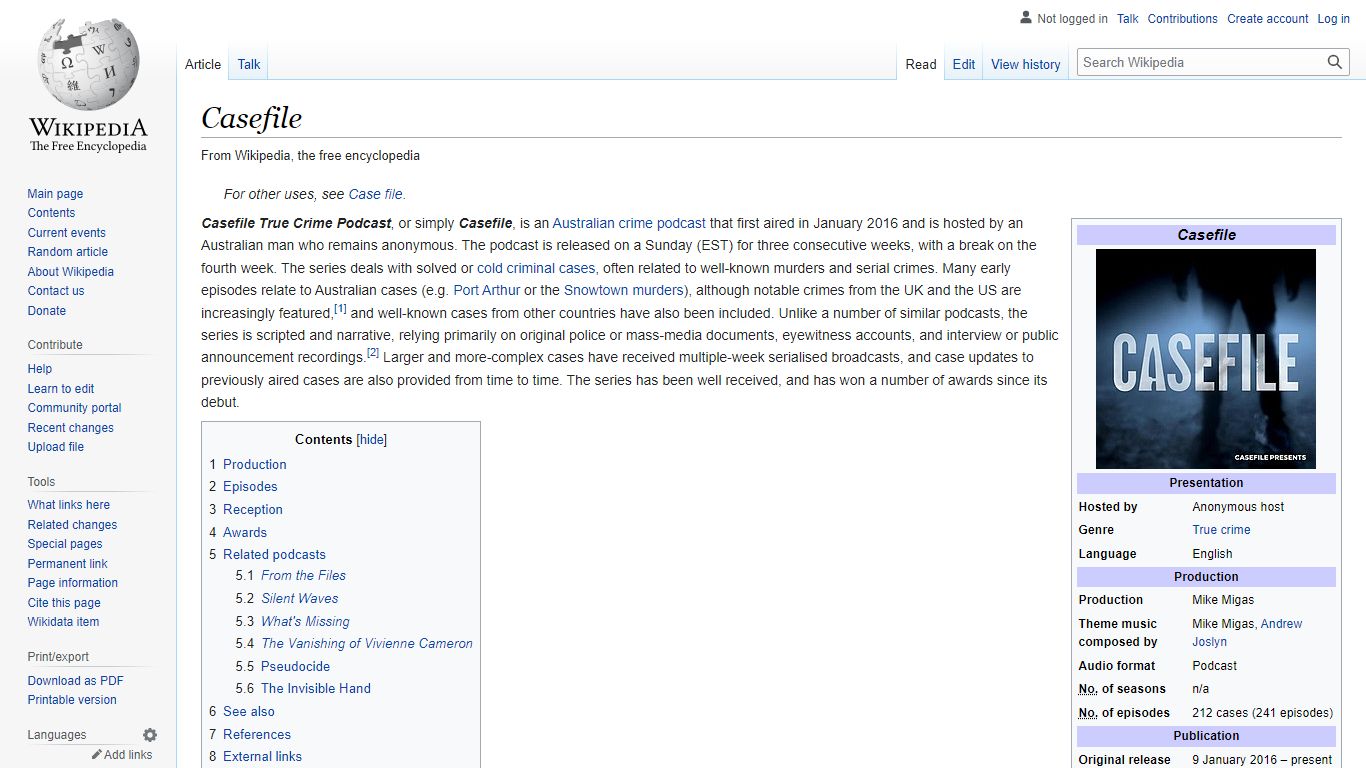1366x768 pixels.
Task: Click Download as PDF
Action: pyautogui.click(x=76, y=681)
